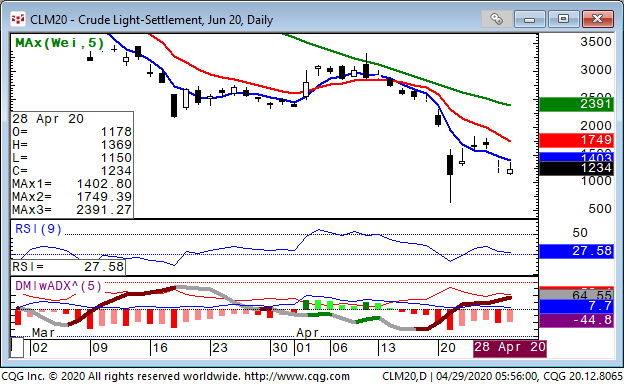Screen dimensions: 624x384
Task: Click the 3000 price scale label
Action: (x=596, y=70)
